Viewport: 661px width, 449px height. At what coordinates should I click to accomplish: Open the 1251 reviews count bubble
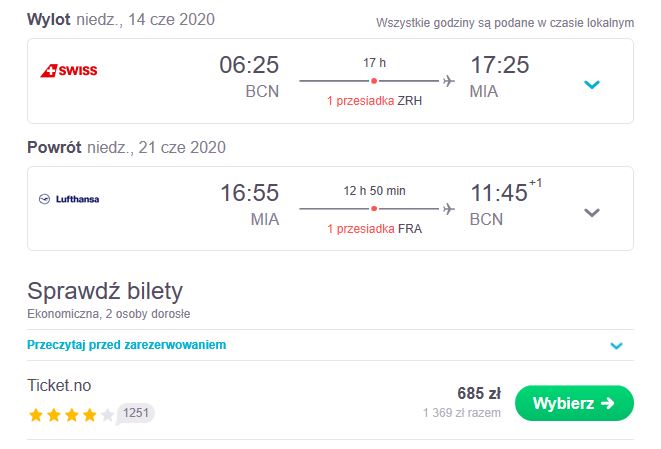[x=135, y=413]
